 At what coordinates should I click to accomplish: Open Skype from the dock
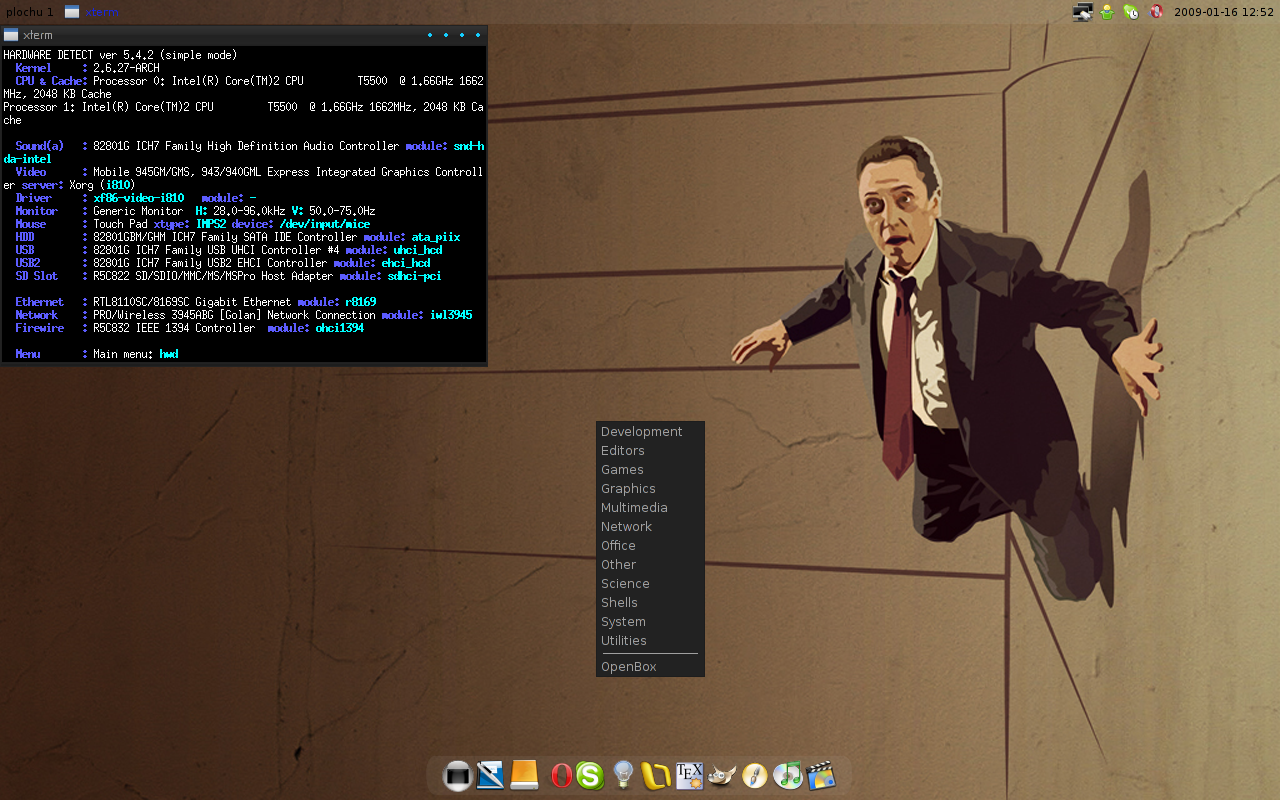coord(590,775)
